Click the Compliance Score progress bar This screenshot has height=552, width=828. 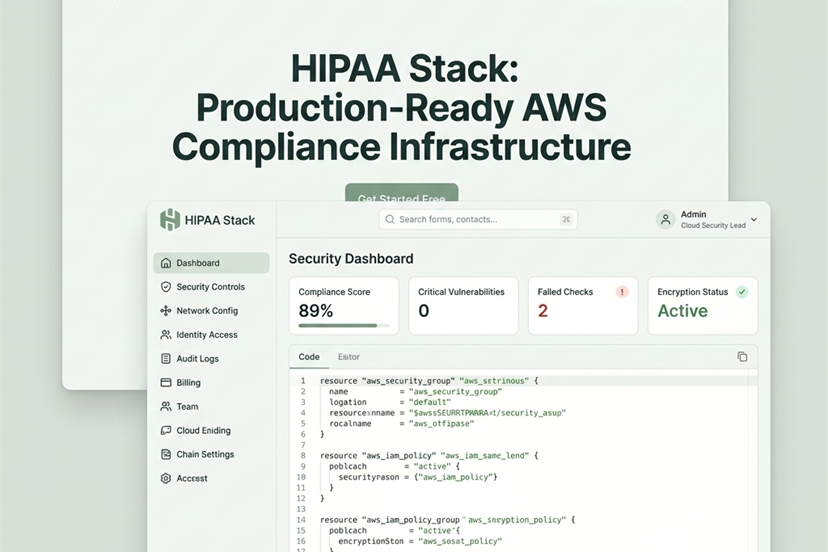click(344, 325)
